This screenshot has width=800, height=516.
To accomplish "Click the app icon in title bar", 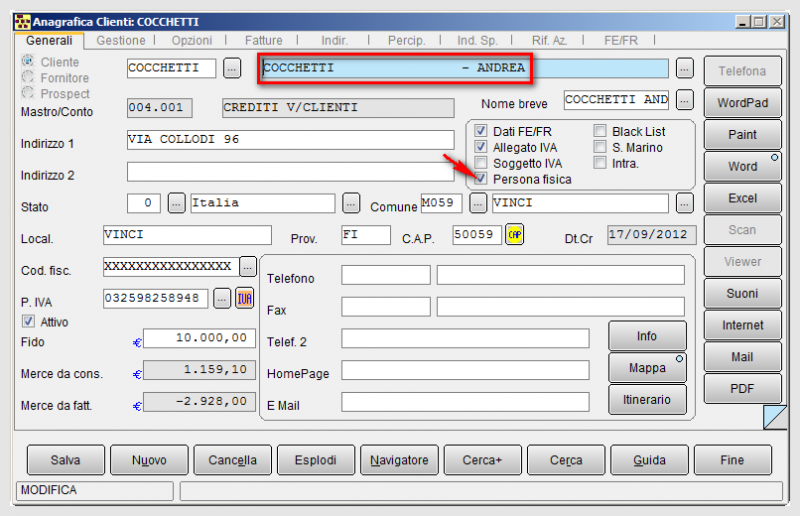I will (x=22, y=22).
